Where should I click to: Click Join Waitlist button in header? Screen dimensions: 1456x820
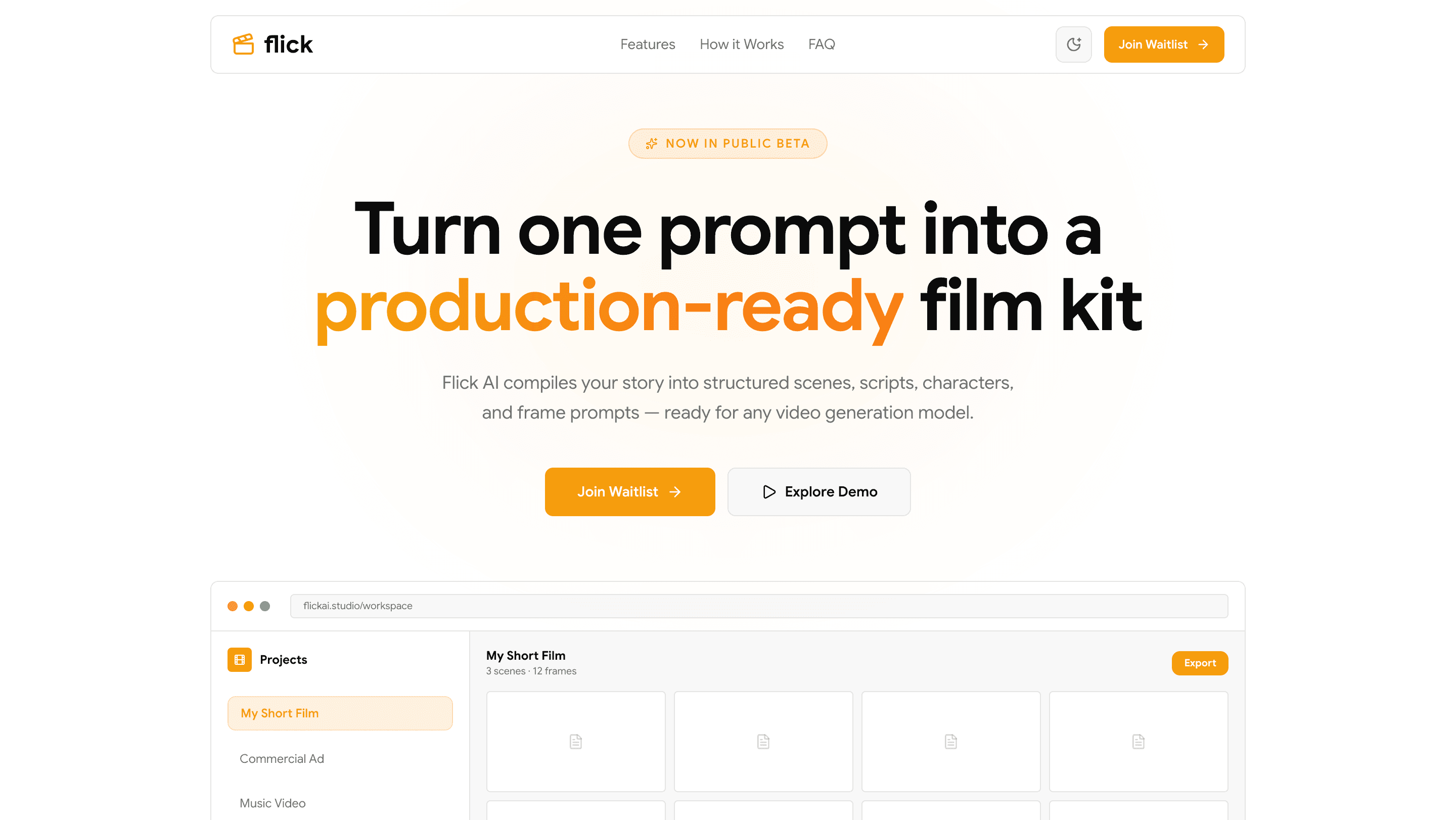click(1164, 44)
